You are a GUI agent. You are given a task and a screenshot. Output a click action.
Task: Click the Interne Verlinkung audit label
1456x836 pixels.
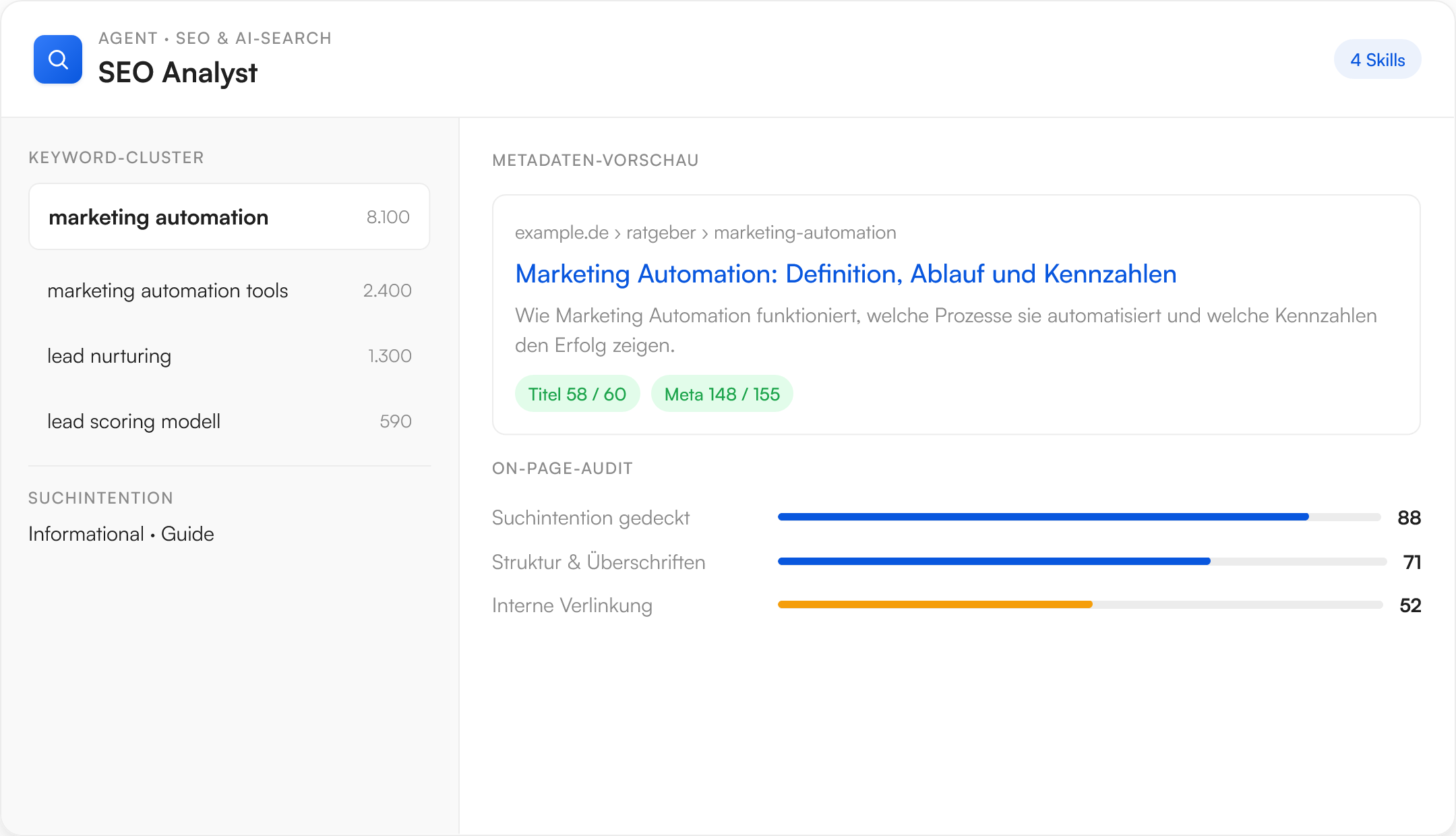572,605
